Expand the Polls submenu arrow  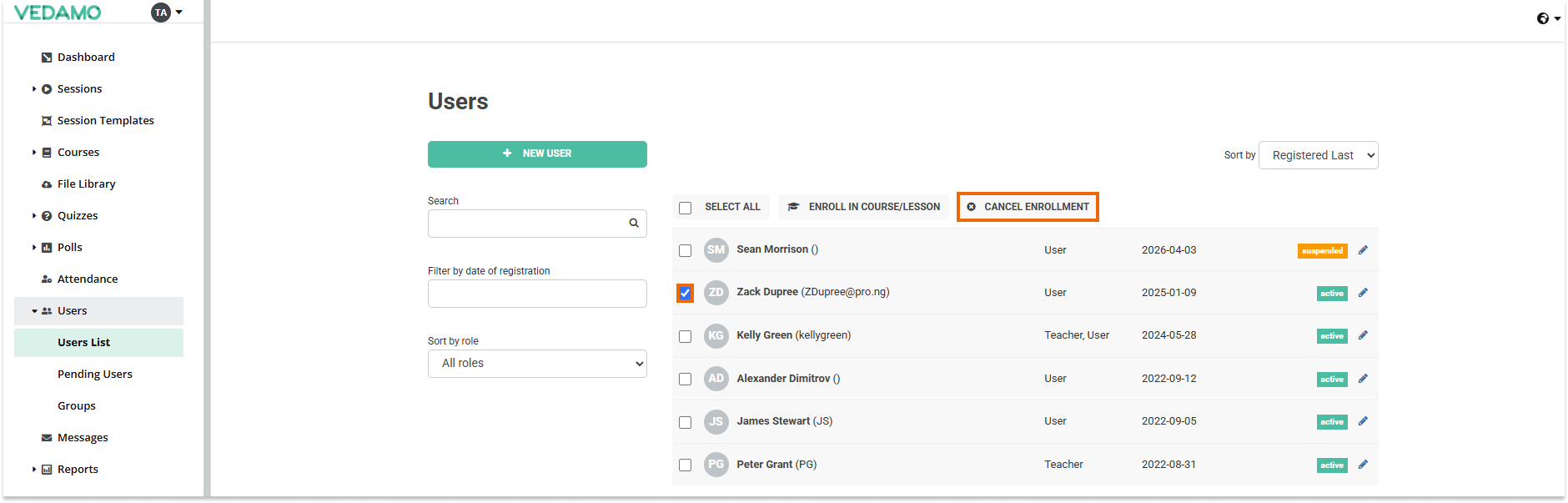(x=34, y=248)
